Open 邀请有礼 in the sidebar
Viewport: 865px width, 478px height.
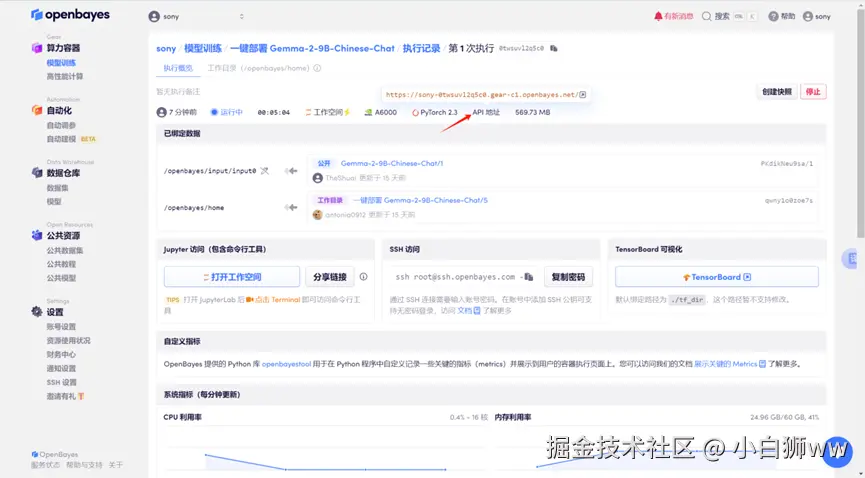(65, 396)
